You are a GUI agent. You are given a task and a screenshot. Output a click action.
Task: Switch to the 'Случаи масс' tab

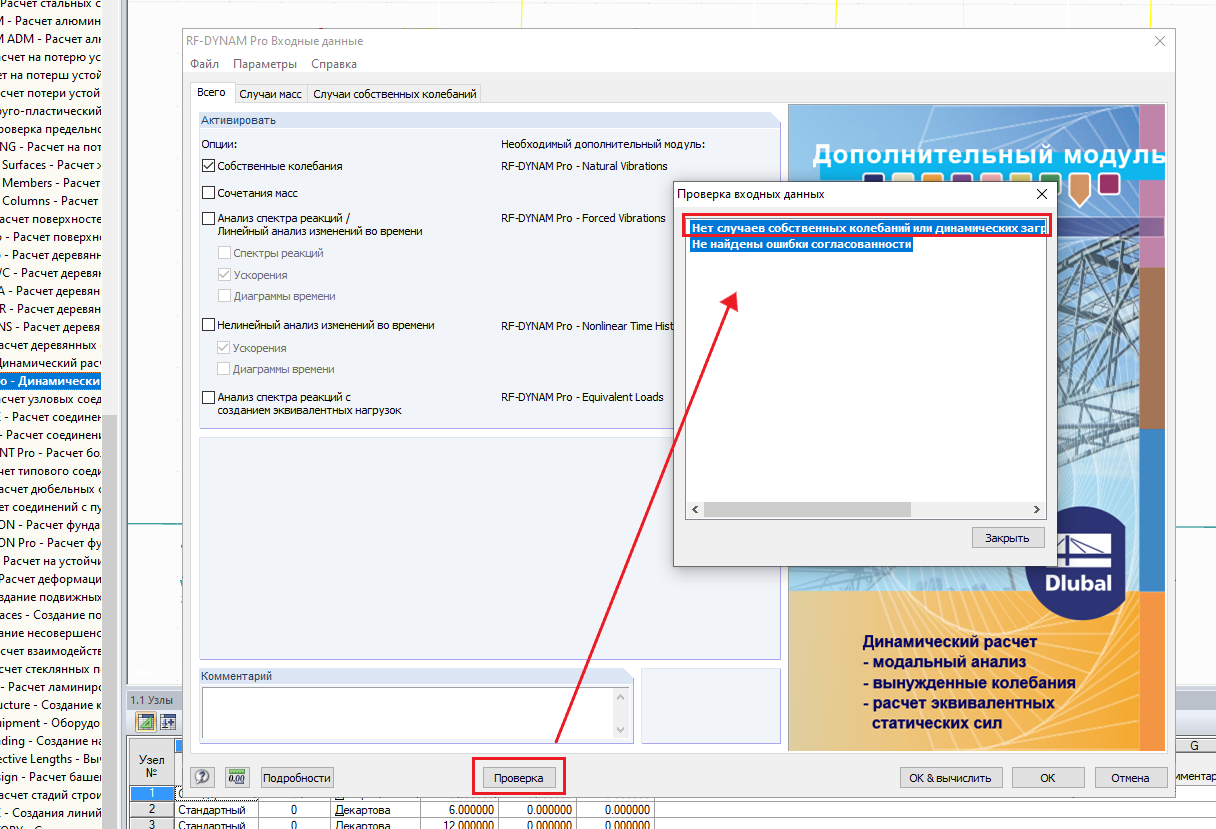[x=270, y=94]
